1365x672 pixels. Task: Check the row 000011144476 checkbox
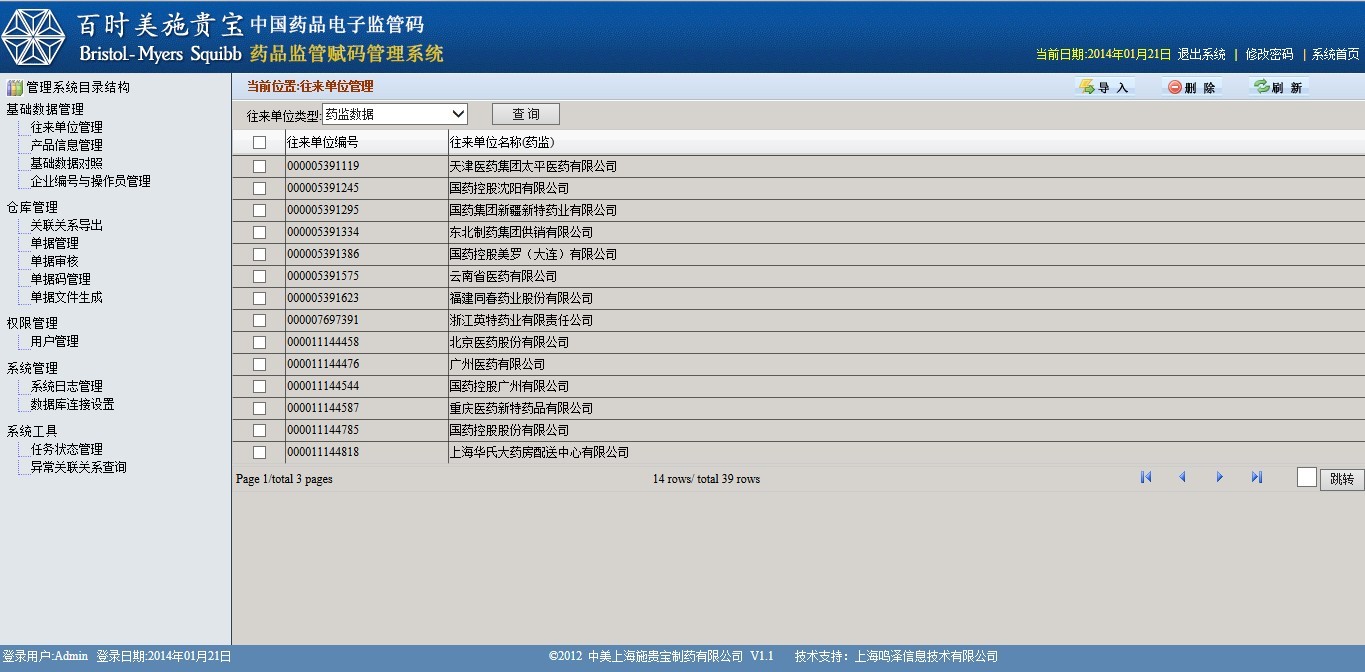point(259,364)
